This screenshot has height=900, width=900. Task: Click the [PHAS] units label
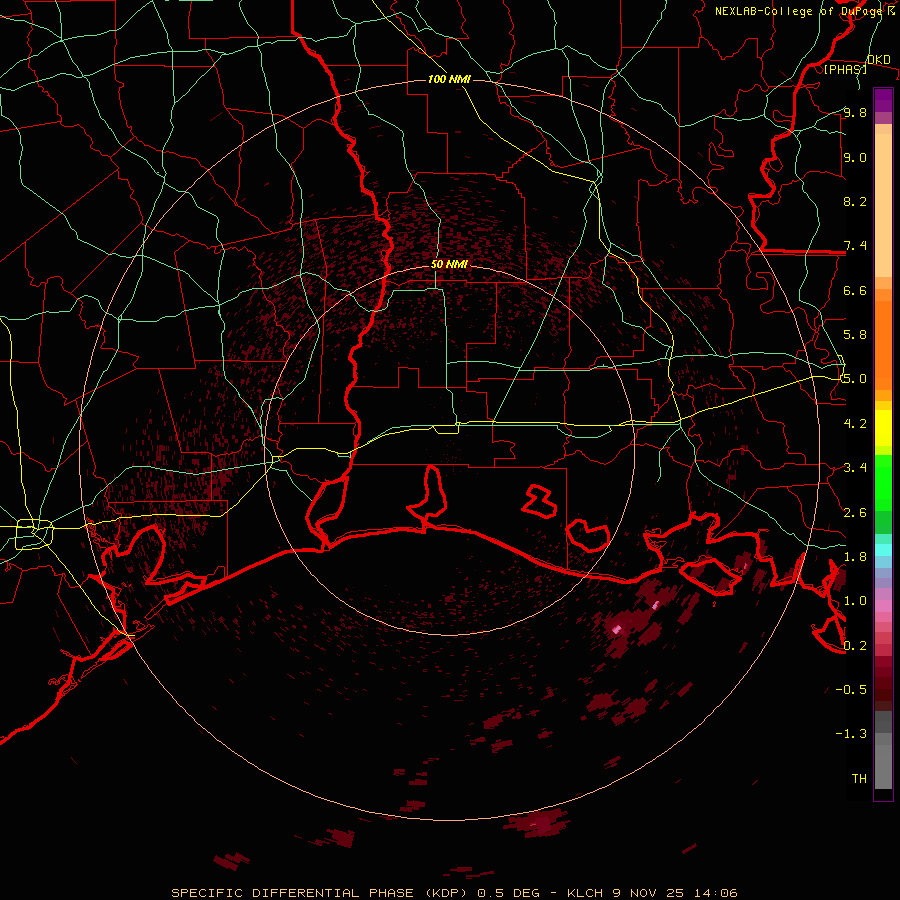pos(845,70)
